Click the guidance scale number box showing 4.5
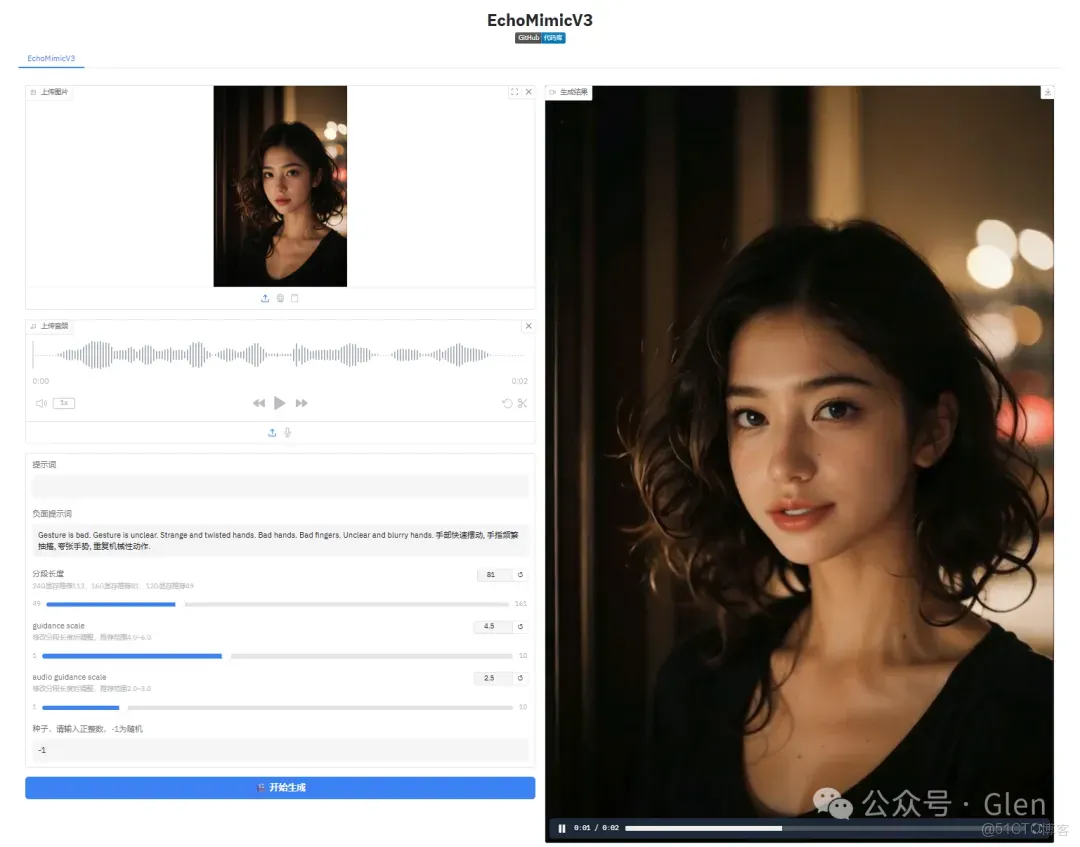The height and width of the screenshot is (847, 1080). pyautogui.click(x=492, y=626)
